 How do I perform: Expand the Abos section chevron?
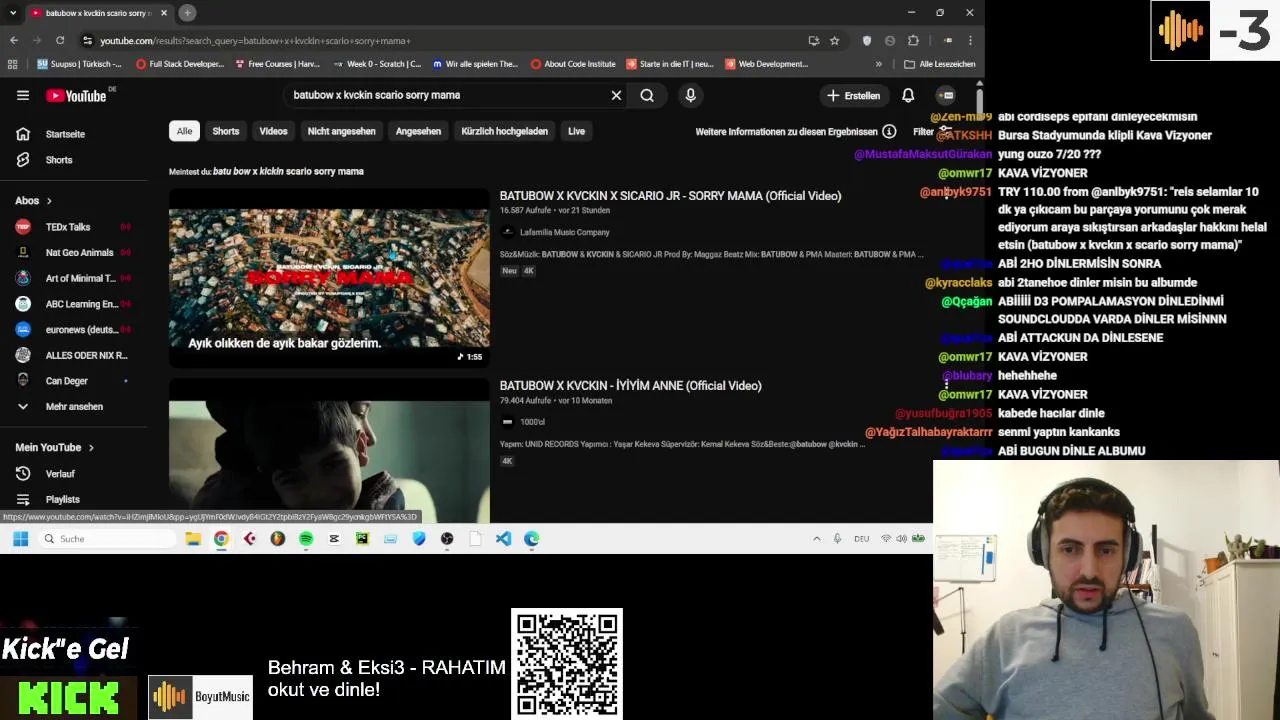(x=49, y=201)
